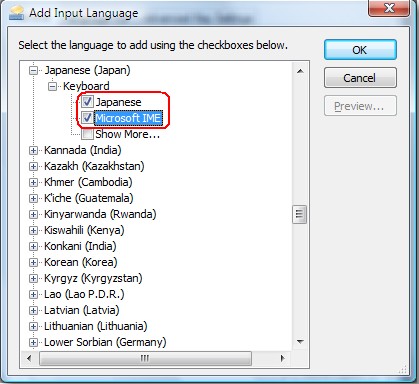Screen dimensions: 419x384
Task: Click the dialog title bar icon
Action: 16,13
